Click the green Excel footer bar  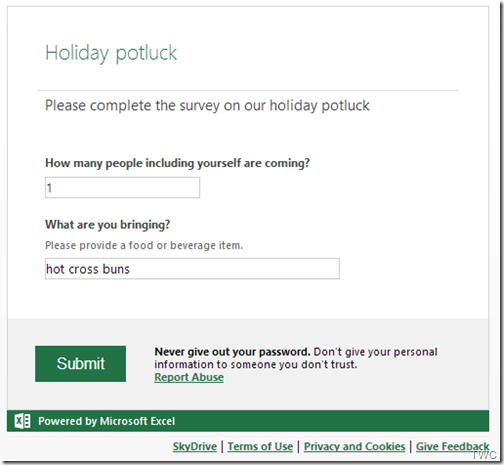click(x=248, y=421)
